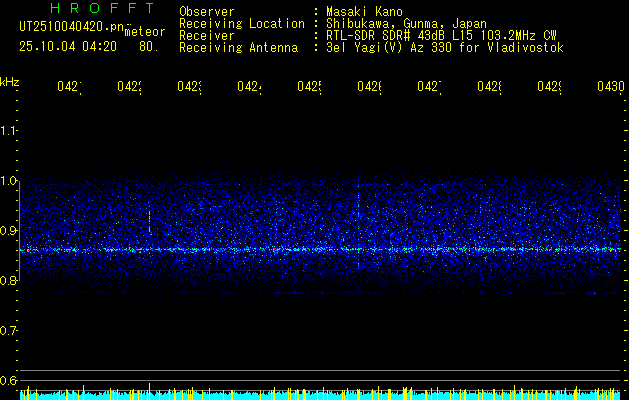Click the date stamp 25.10.04 04:20
This screenshot has height=400, width=629.
pyautogui.click(x=68, y=47)
